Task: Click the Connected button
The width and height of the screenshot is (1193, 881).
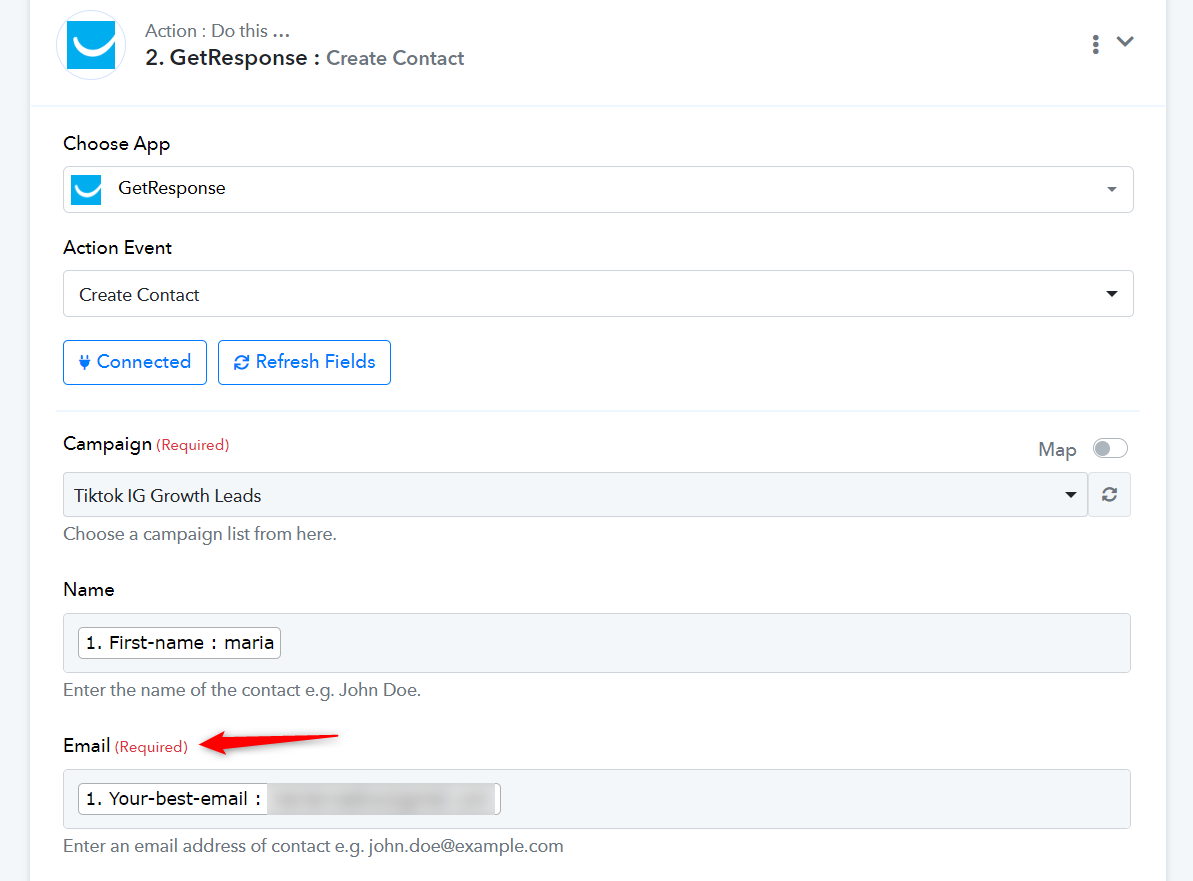Action: click(x=135, y=362)
